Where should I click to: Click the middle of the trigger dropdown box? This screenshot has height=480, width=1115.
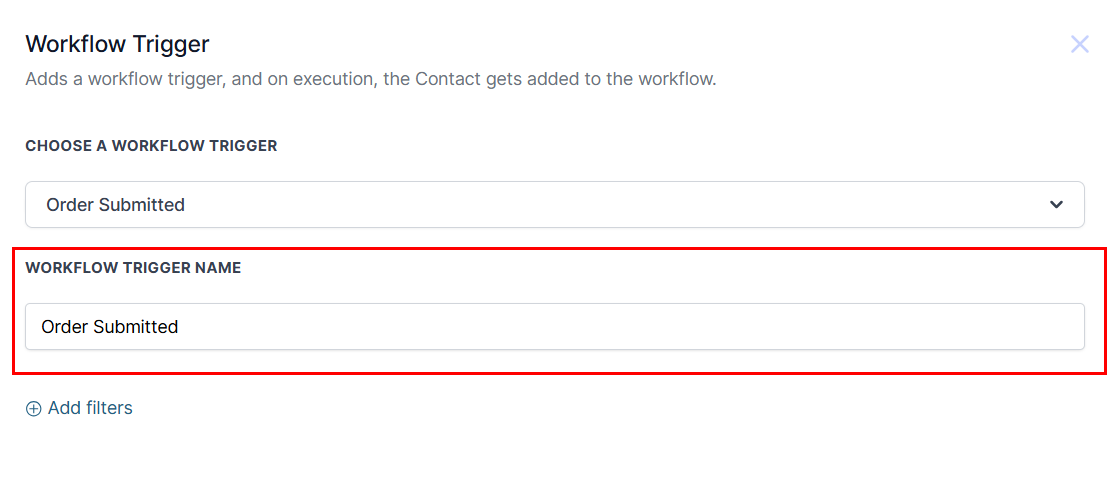[555, 205]
